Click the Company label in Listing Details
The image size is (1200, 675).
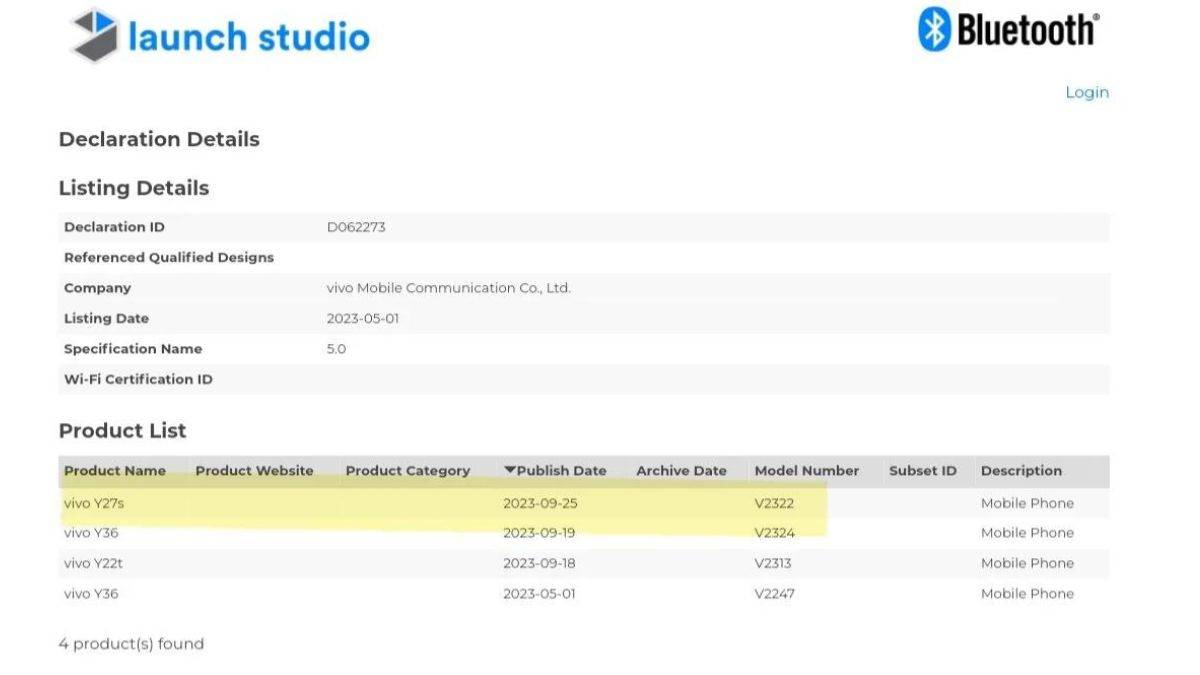click(97, 288)
